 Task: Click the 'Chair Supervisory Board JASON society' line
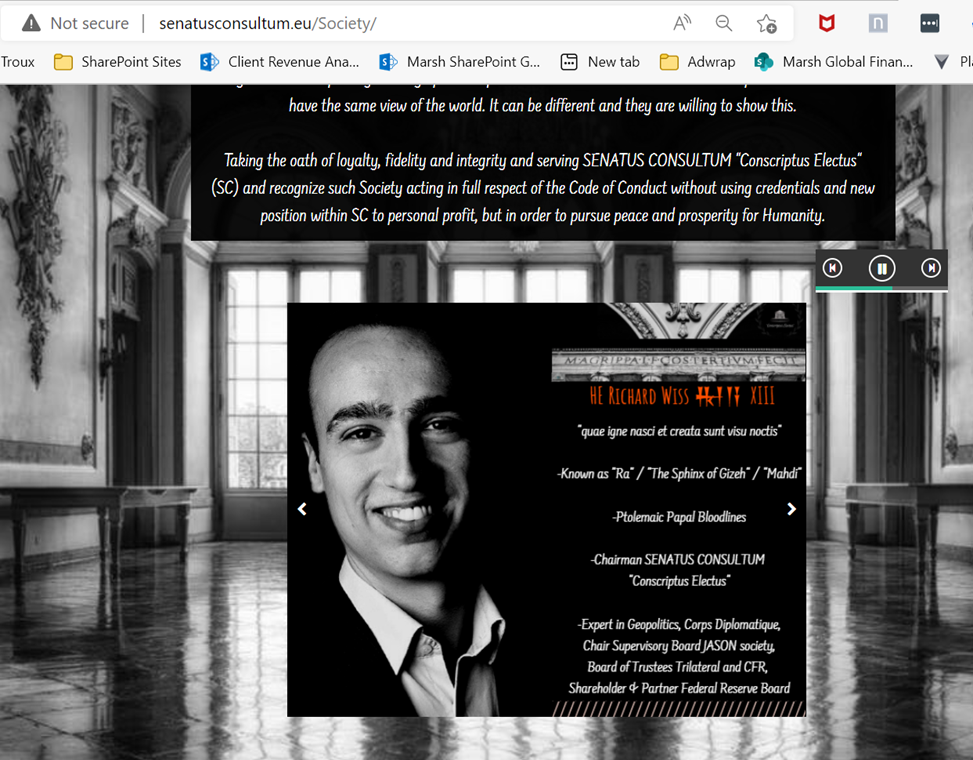(679, 646)
